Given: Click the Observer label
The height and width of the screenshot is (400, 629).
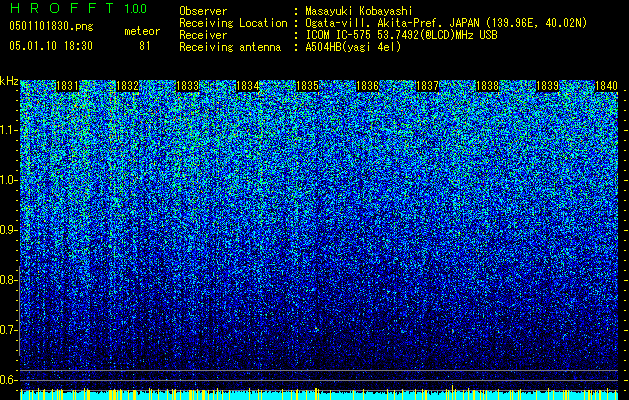Looking at the screenshot, I should [203, 11].
